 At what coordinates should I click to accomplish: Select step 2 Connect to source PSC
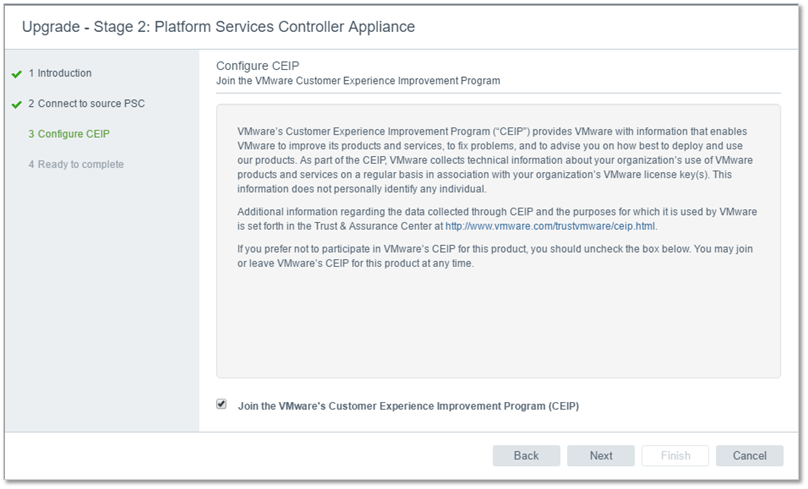(87, 104)
